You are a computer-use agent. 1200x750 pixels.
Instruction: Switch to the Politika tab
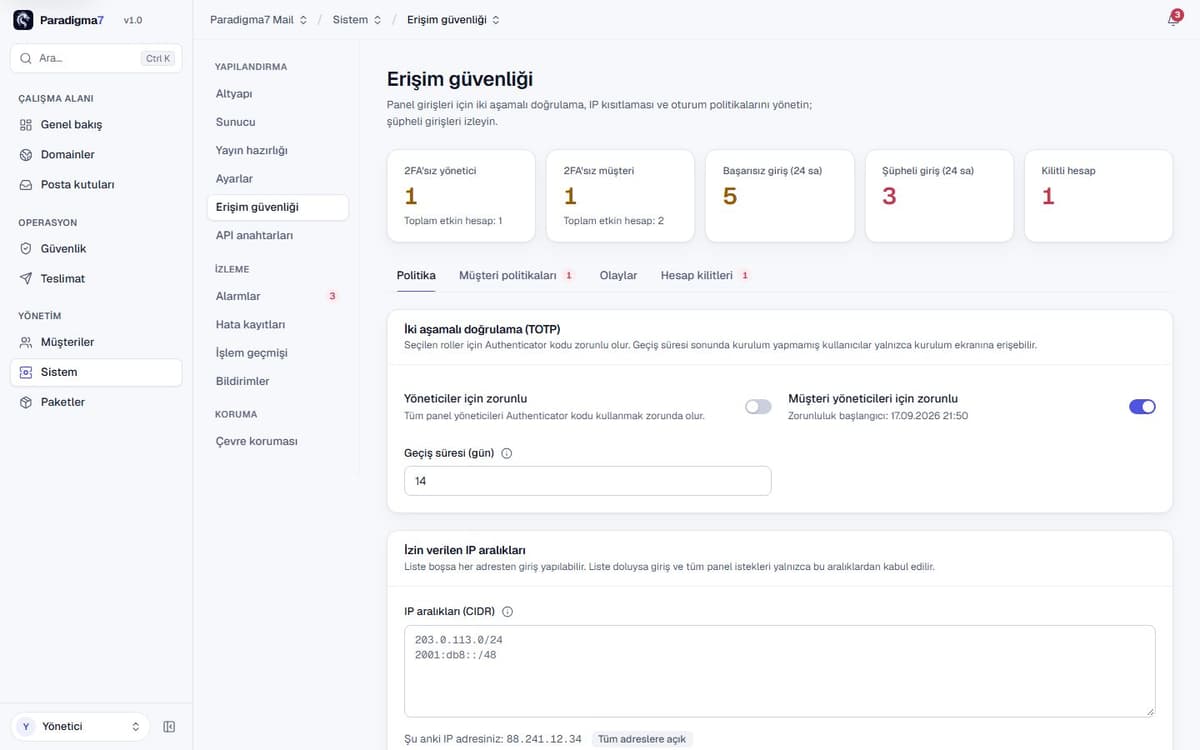416,275
